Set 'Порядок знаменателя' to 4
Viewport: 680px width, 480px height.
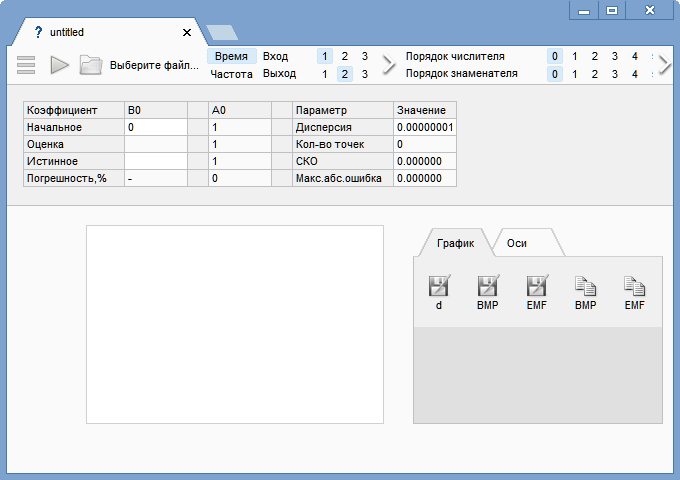click(x=634, y=74)
